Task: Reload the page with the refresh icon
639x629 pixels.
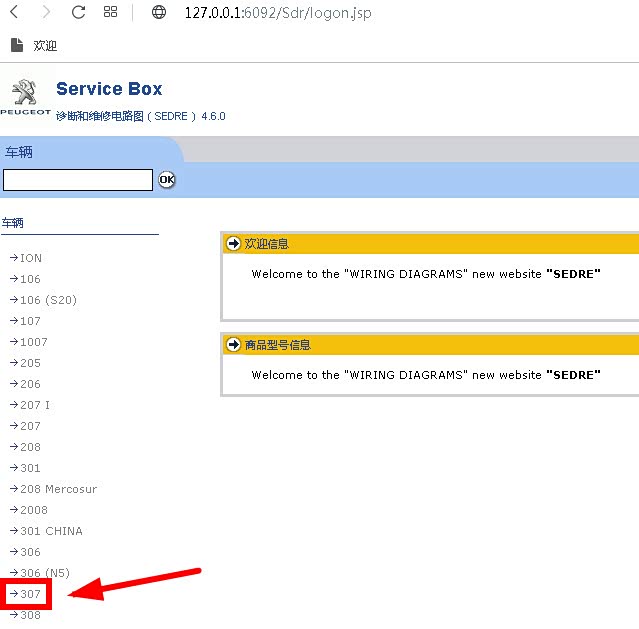Action: [78, 12]
